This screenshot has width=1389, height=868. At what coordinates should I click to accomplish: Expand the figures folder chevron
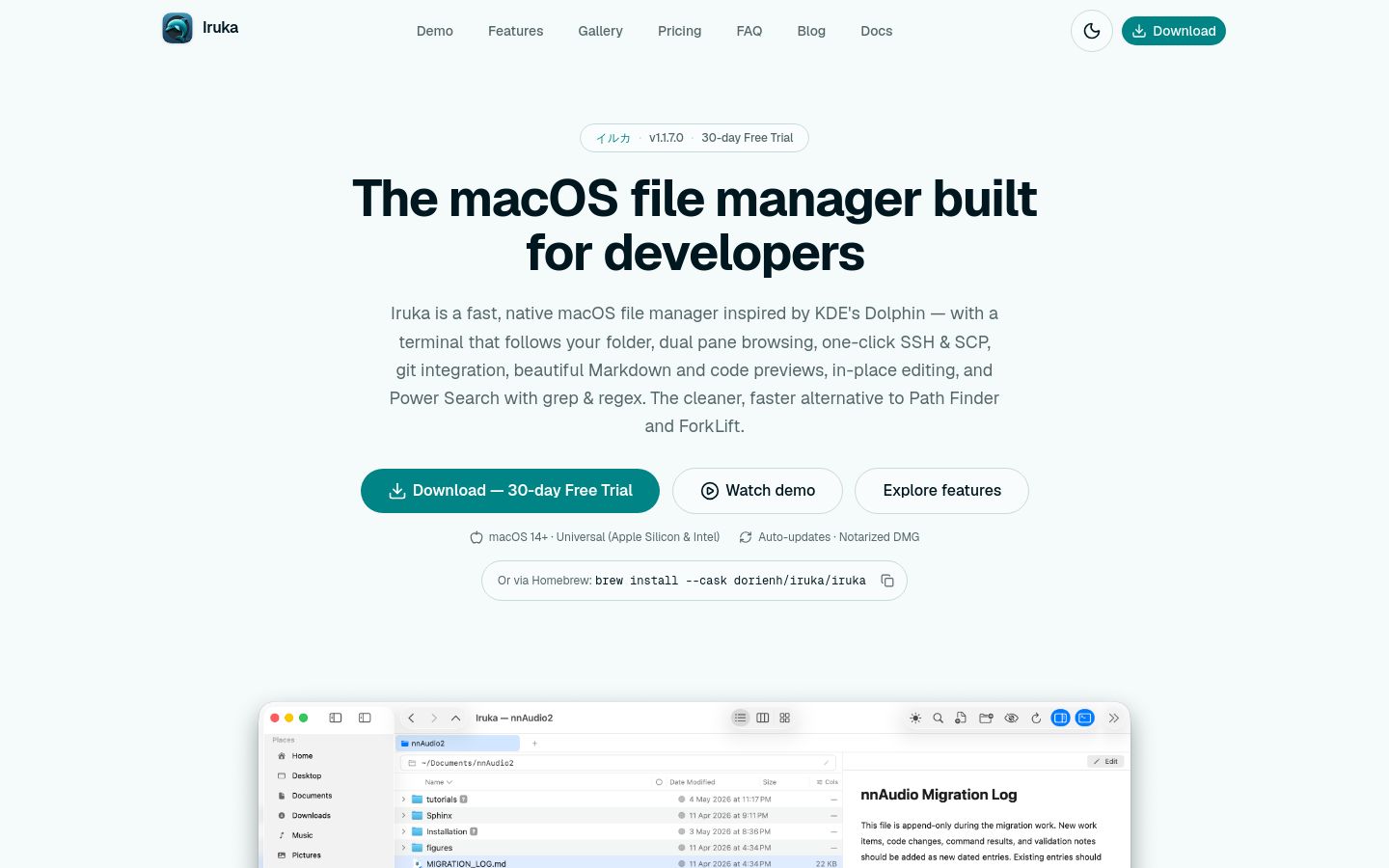pos(403,848)
